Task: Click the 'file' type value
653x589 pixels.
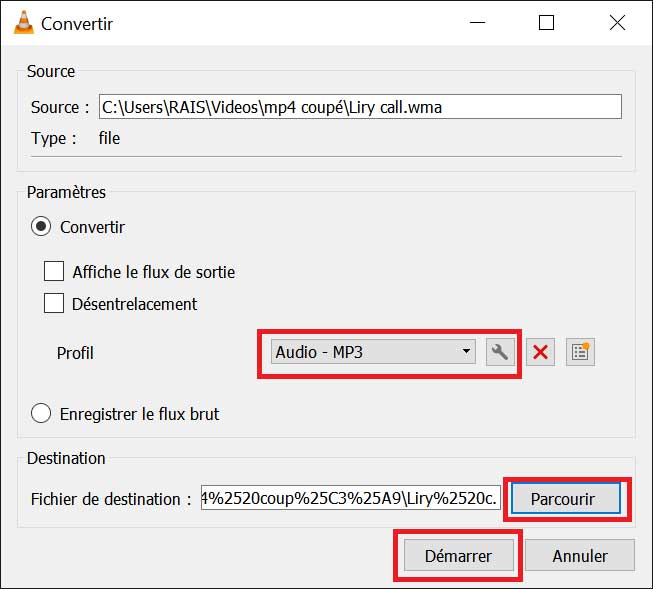Action: [x=109, y=138]
